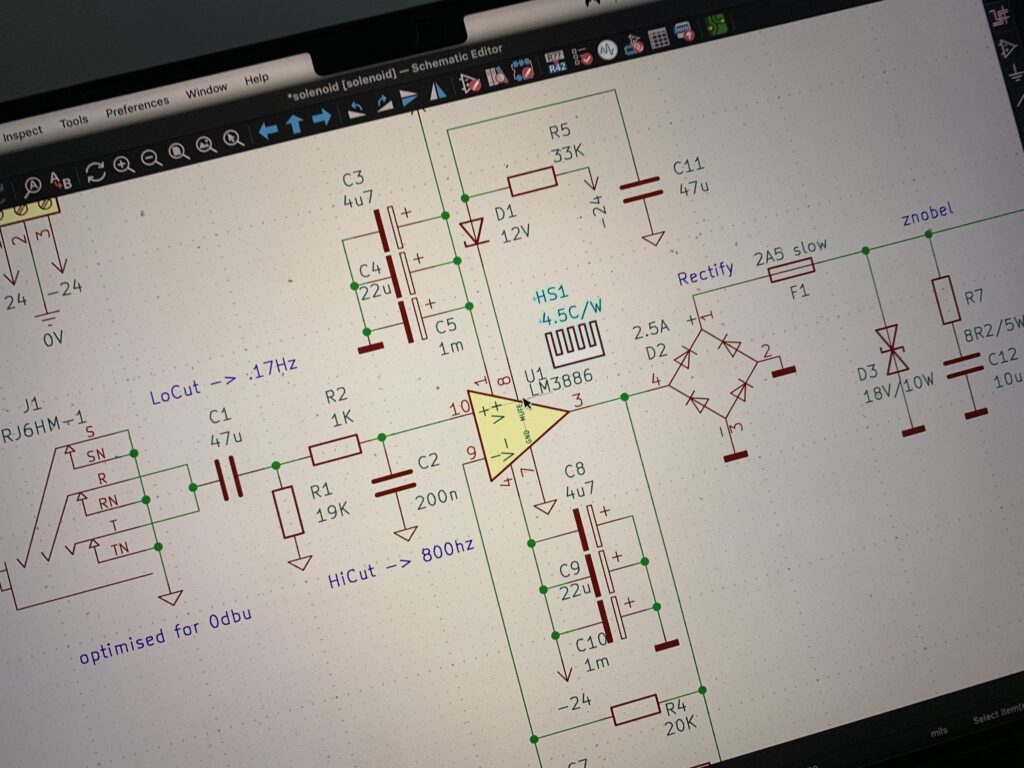This screenshot has height=768, width=1024.
Task: Open the Help menu
Action: tap(257, 79)
